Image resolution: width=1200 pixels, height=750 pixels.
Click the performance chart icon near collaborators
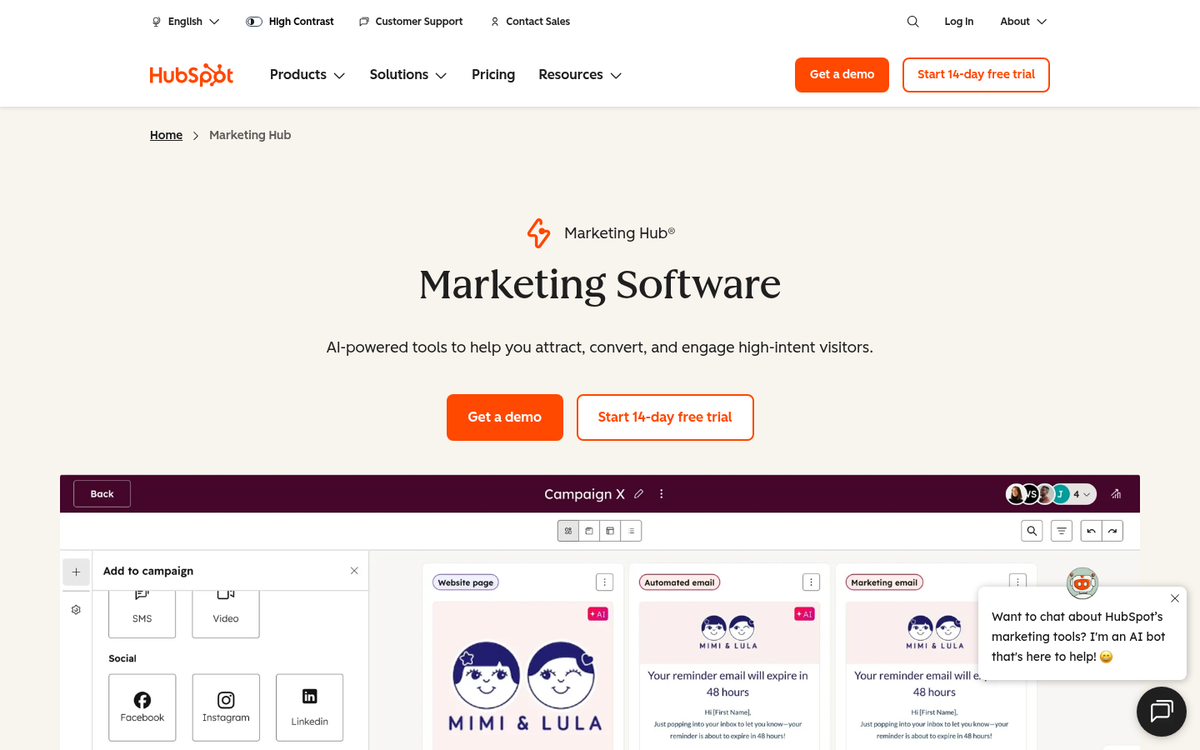tap(1116, 493)
